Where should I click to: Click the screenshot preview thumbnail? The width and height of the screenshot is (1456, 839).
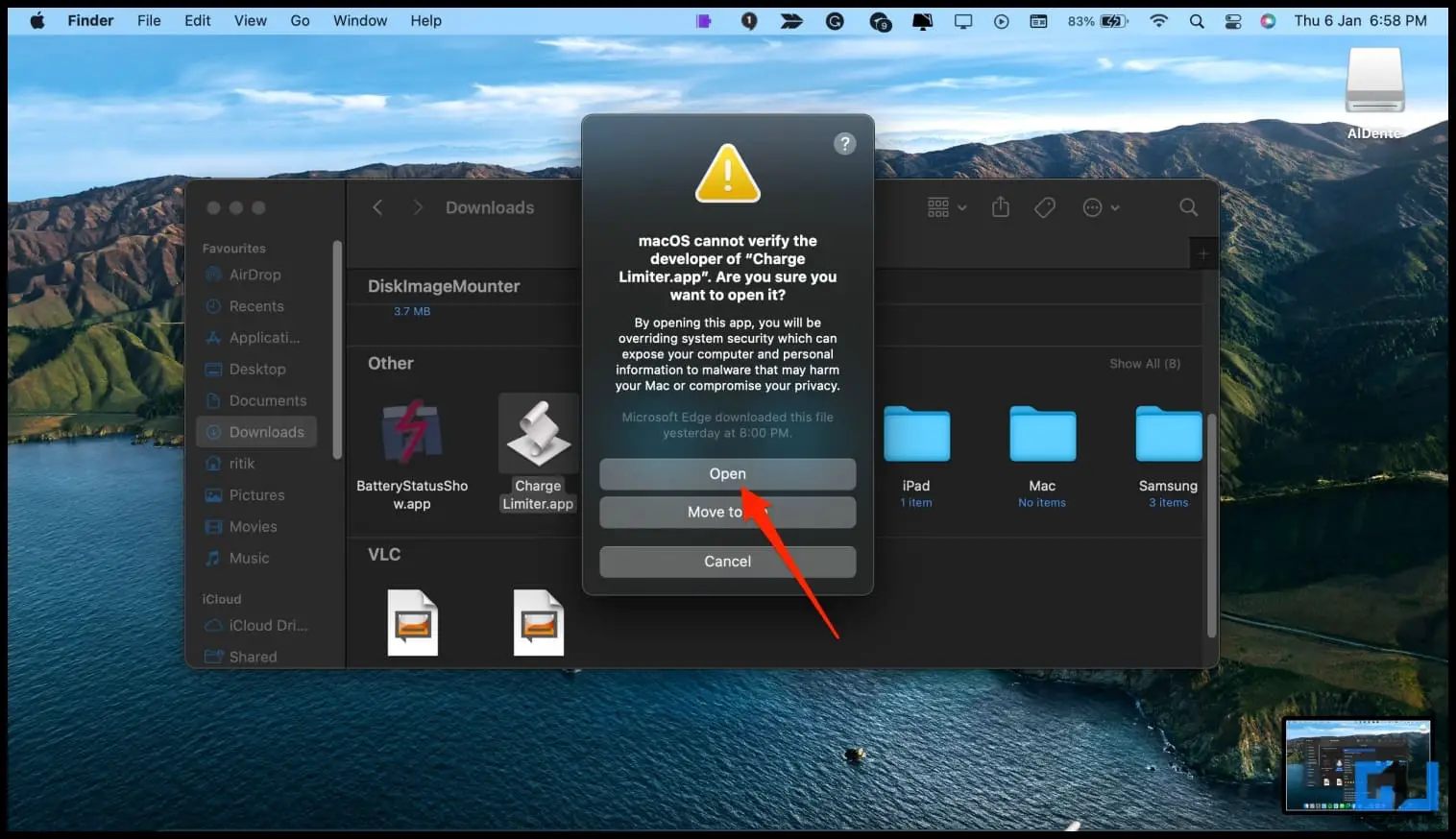1358,766
